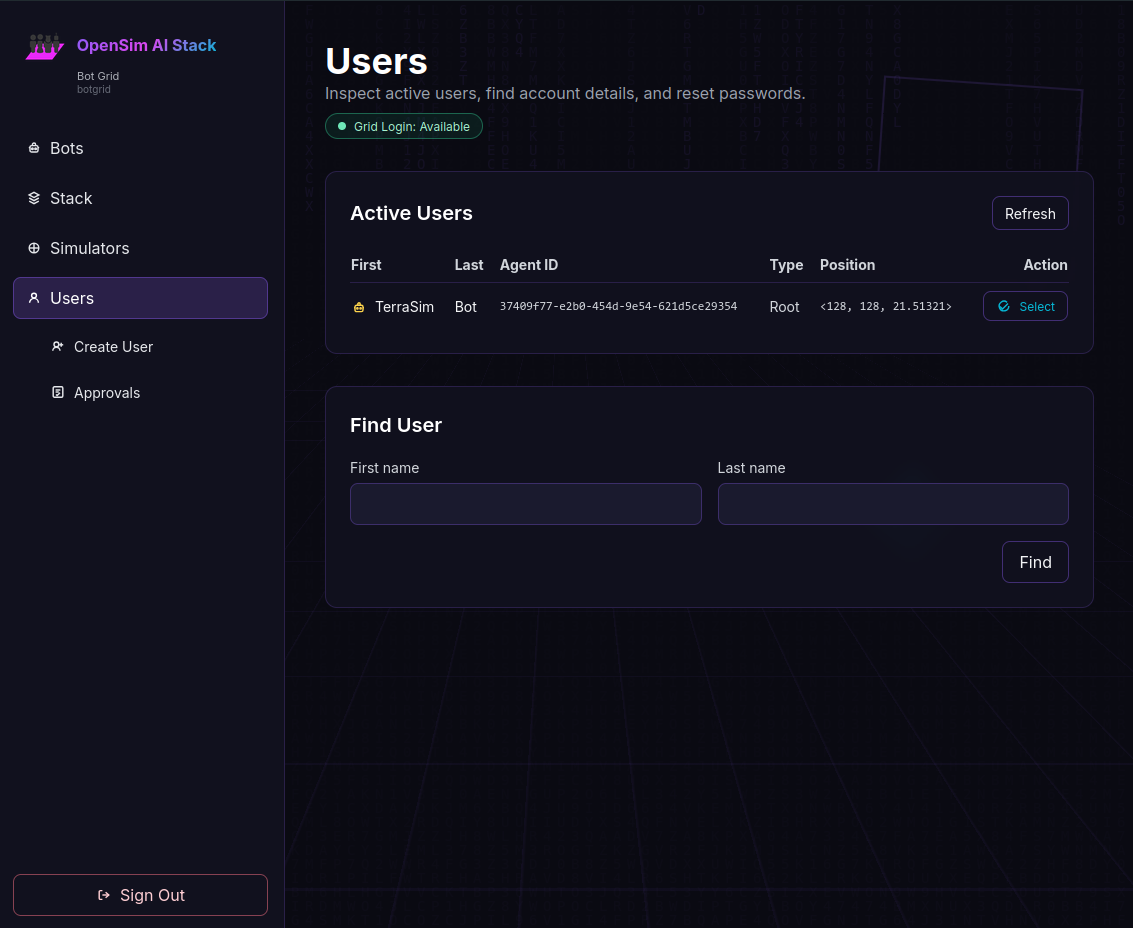Click the First column header
The width and height of the screenshot is (1133, 928).
pos(366,265)
